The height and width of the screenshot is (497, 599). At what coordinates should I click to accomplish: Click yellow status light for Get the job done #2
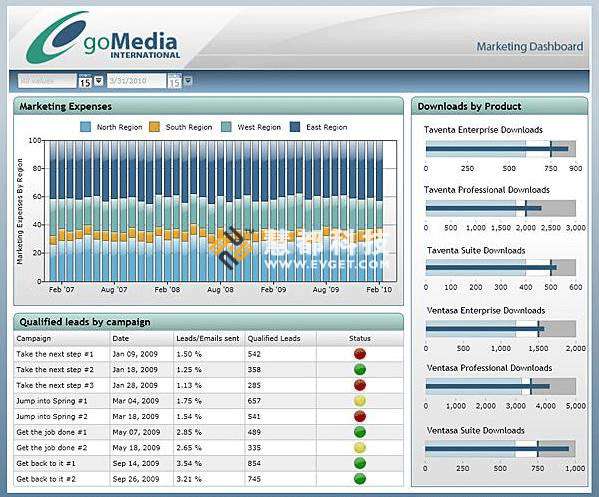(359, 448)
